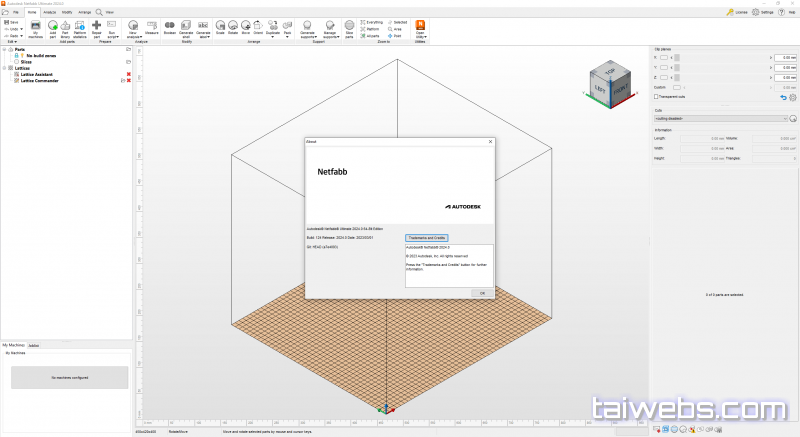Enable the Transparent cuts checkbox

pyautogui.click(x=656, y=96)
